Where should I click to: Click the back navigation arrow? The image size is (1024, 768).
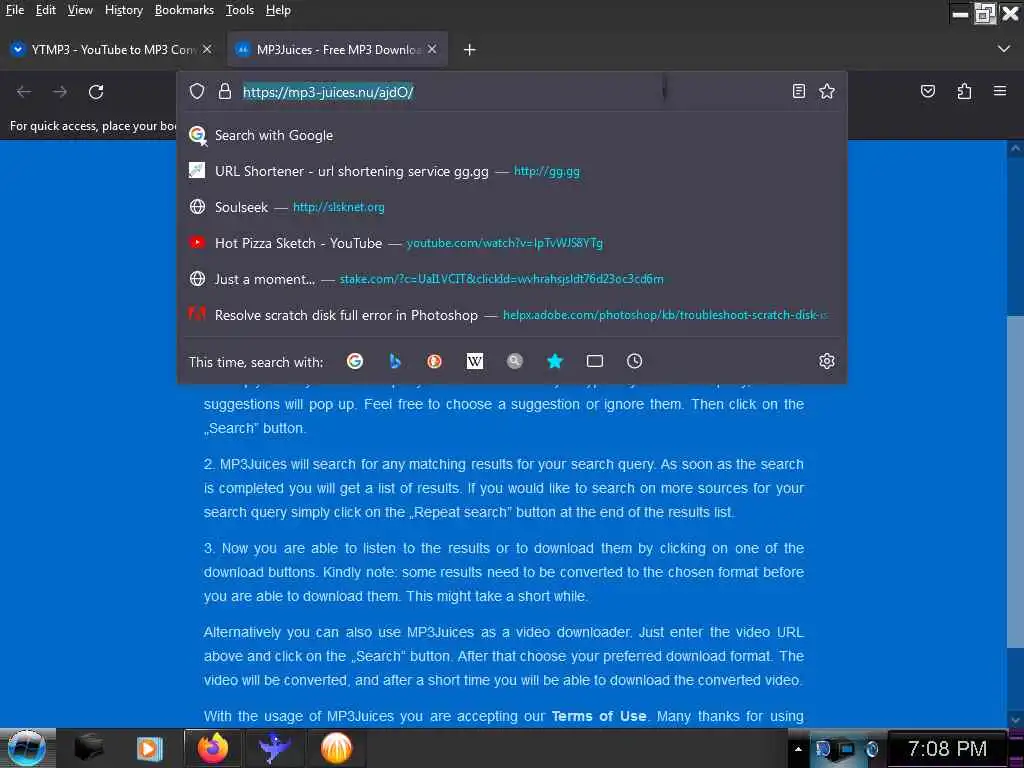pyautogui.click(x=24, y=92)
